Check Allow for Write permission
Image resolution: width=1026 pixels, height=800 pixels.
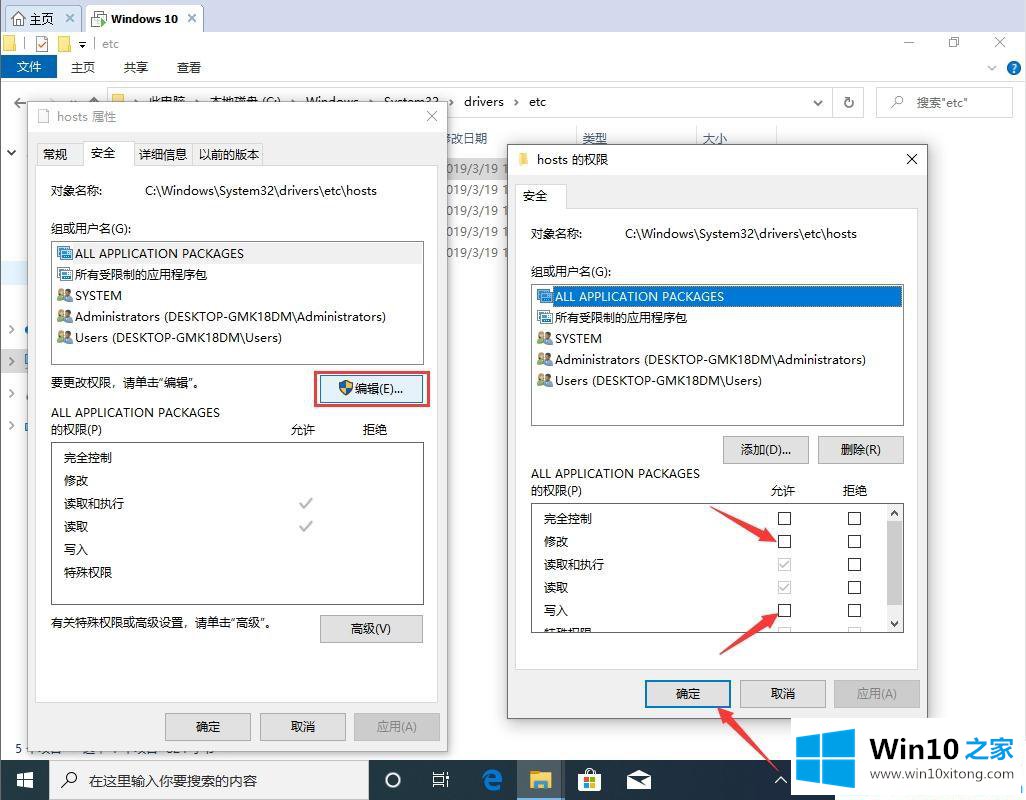click(784, 610)
